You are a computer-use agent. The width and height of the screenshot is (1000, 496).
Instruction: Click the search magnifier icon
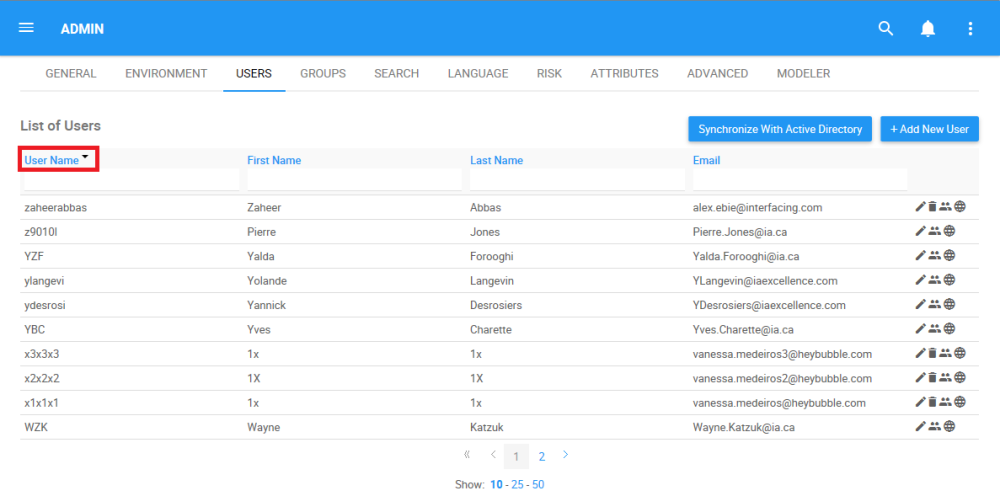click(x=886, y=29)
